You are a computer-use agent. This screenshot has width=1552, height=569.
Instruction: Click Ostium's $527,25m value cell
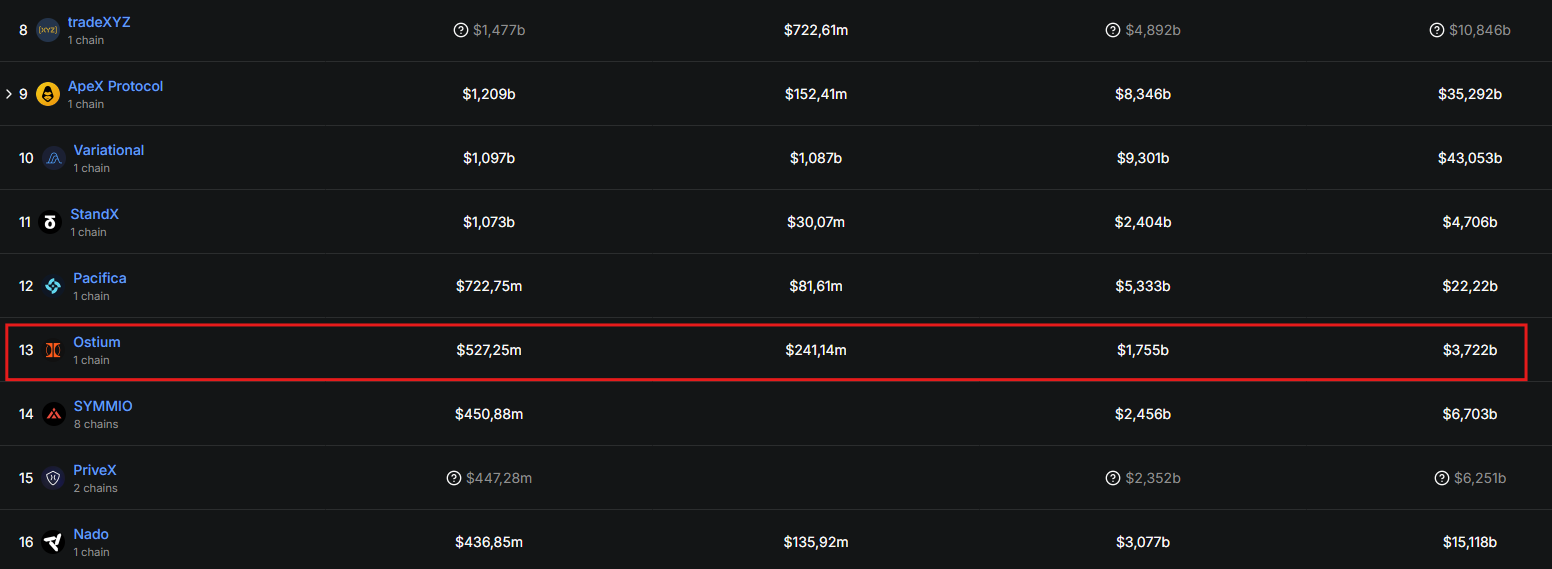(x=489, y=350)
